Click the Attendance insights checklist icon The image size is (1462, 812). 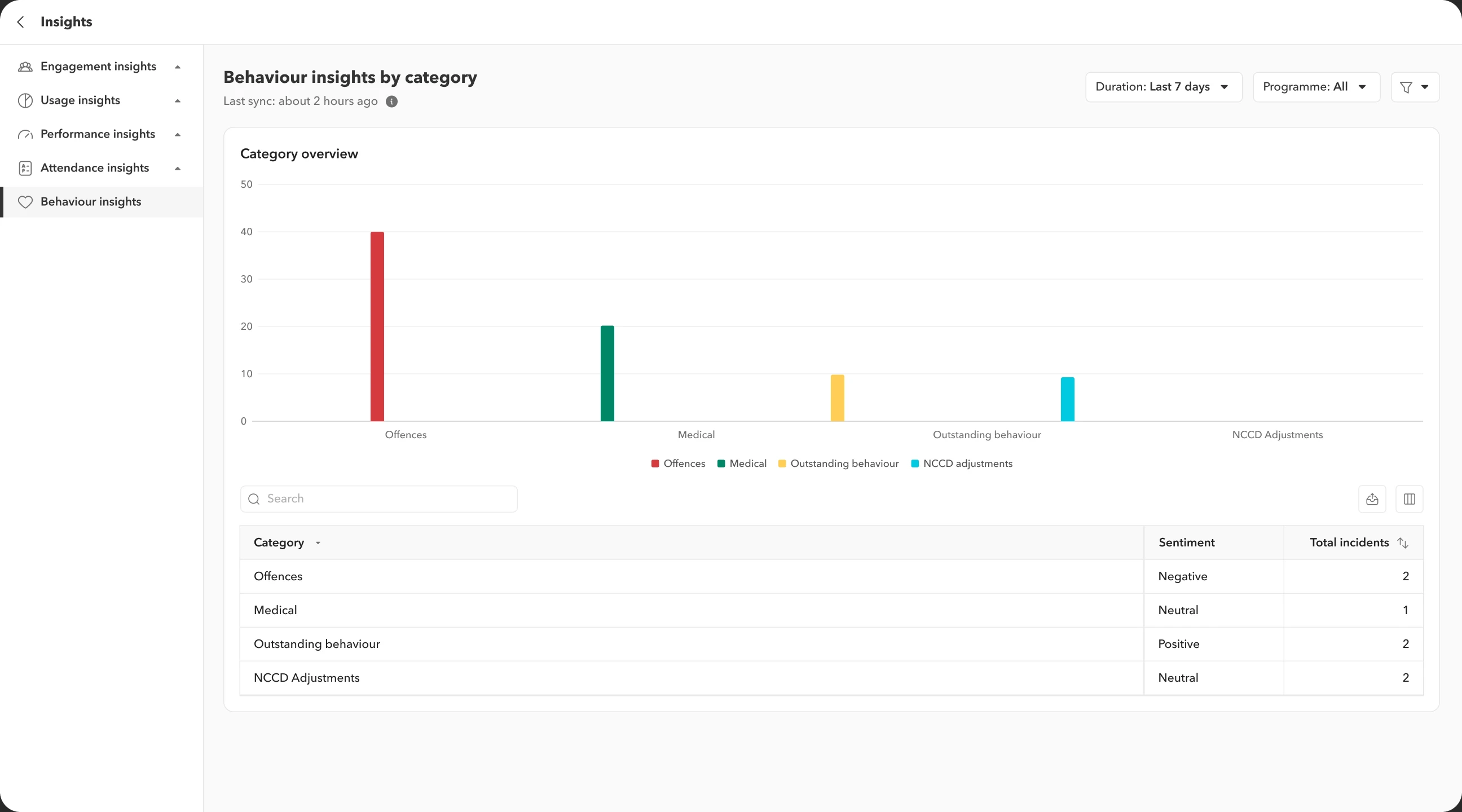(25, 168)
